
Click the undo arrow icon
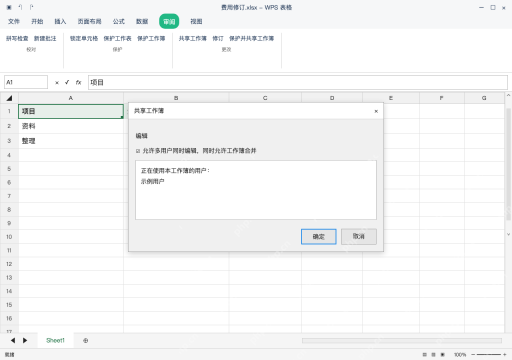tap(20, 7)
